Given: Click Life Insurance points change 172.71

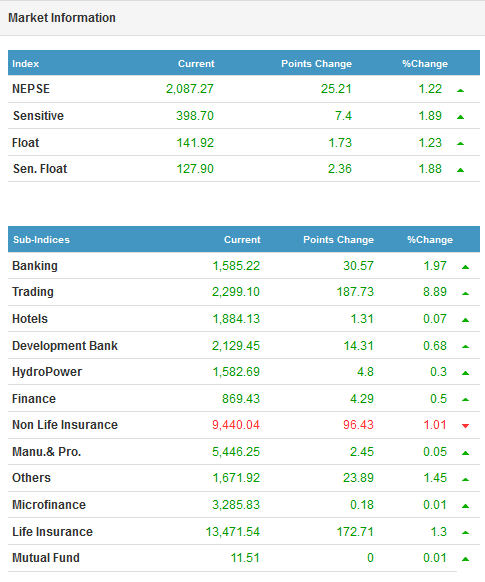Looking at the screenshot, I should tap(355, 532).
